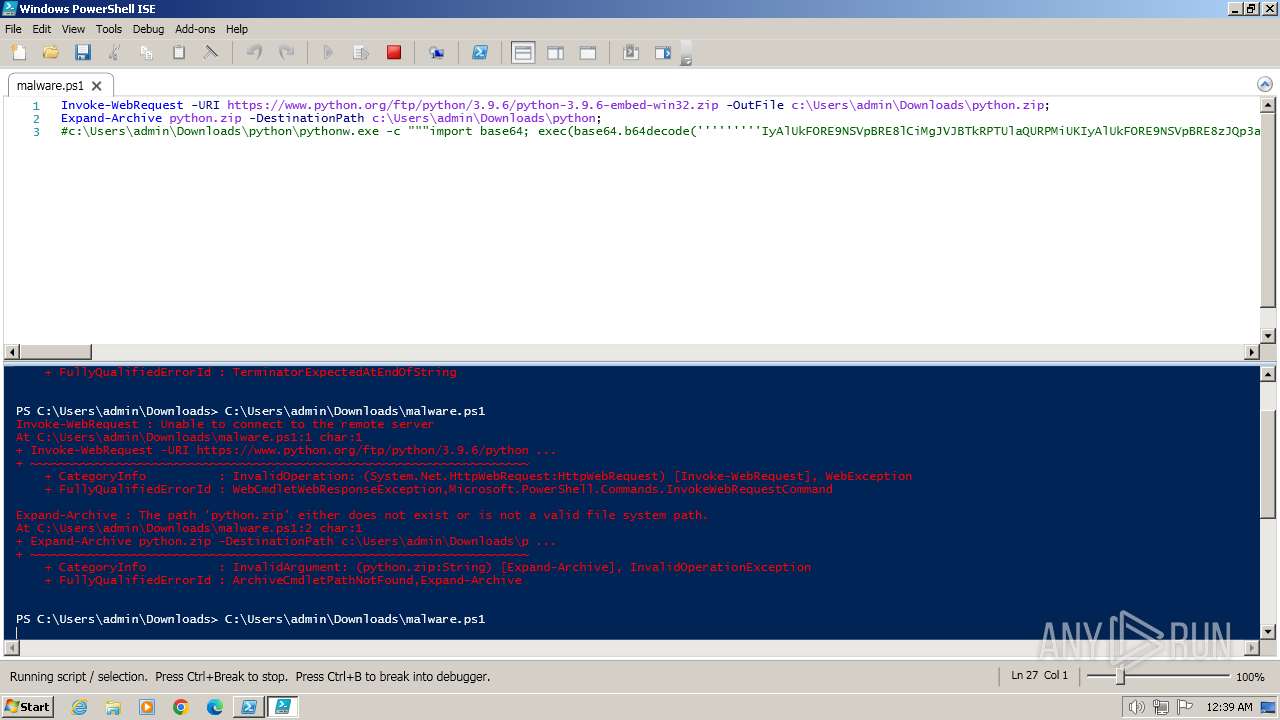The image size is (1280, 720).
Task: Run Selection toolbar icon
Action: tap(361, 52)
